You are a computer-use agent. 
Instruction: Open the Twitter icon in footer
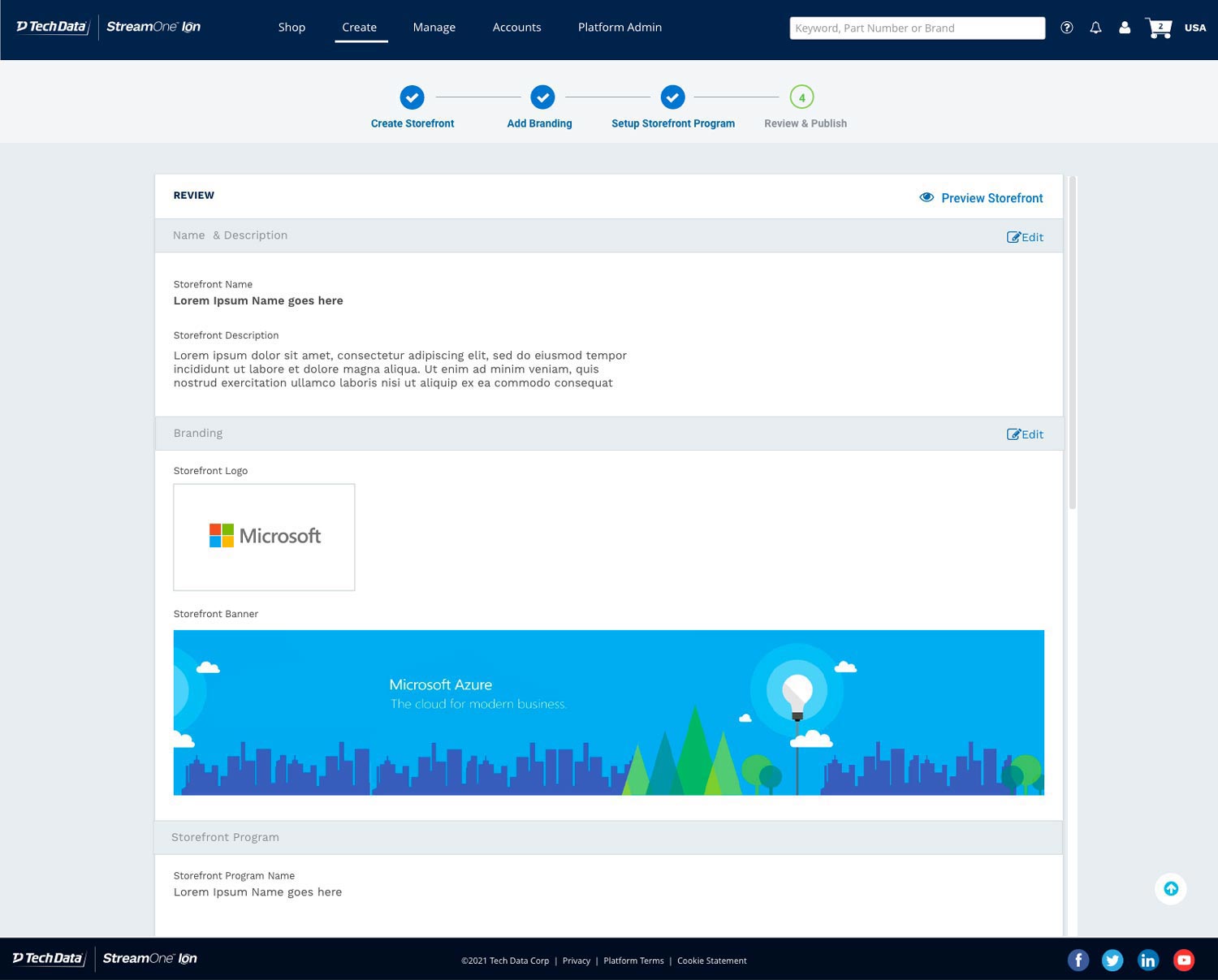1112,961
